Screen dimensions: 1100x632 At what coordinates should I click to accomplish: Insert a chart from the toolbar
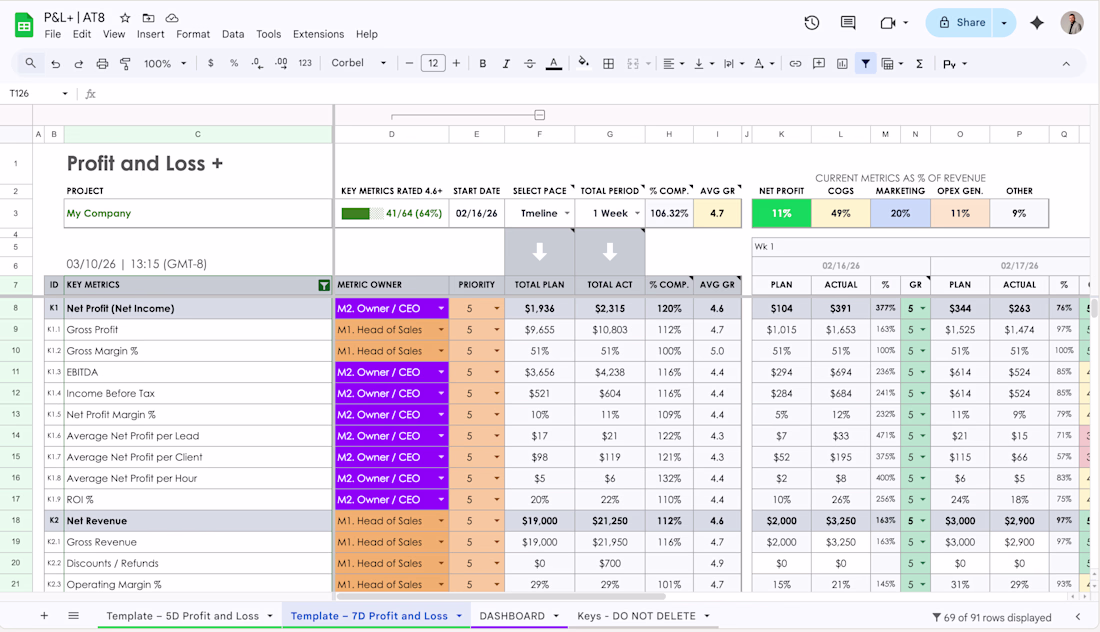tap(842, 64)
